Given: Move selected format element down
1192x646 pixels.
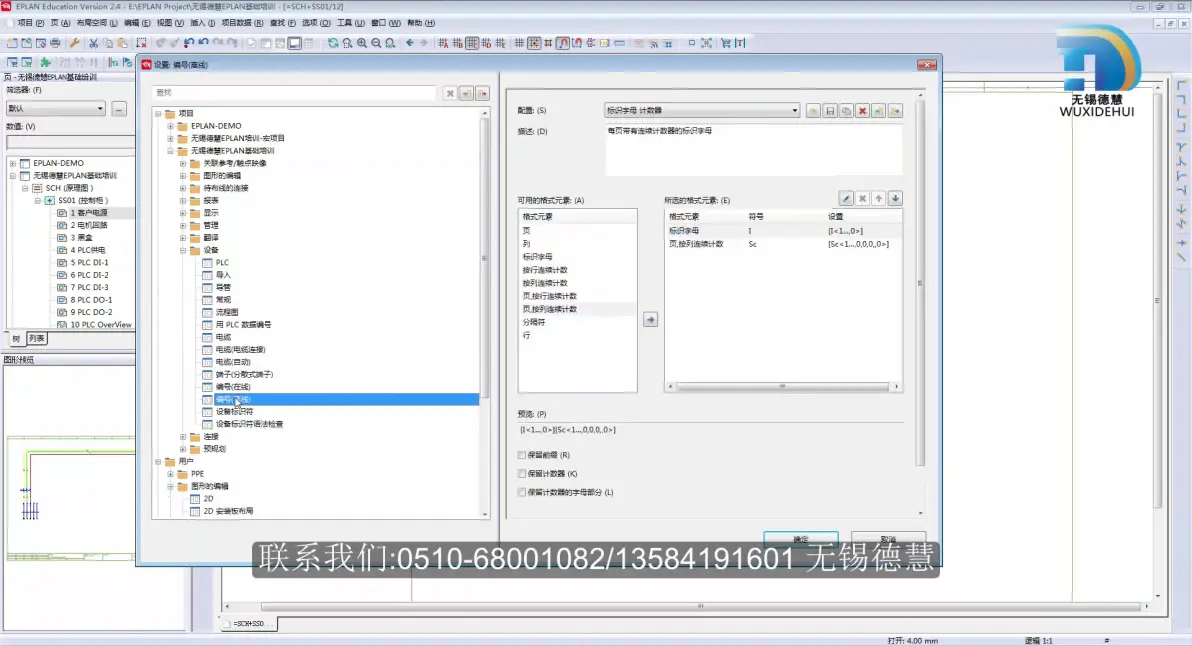Looking at the screenshot, I should [896, 198].
